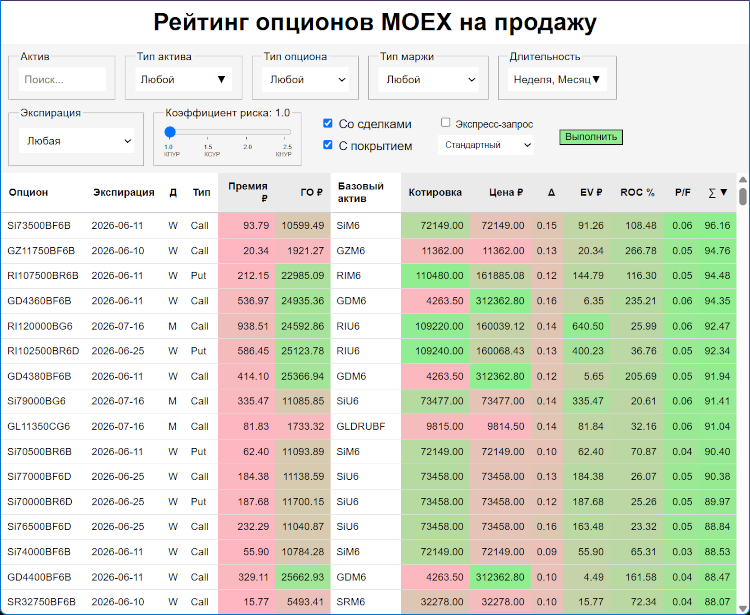
Task: Select option row Si79000BG6
Action: tap(368, 401)
